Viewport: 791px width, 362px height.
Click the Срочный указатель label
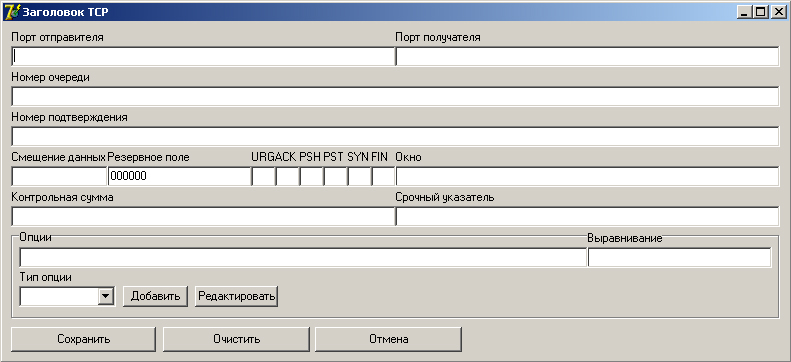[x=445, y=198]
